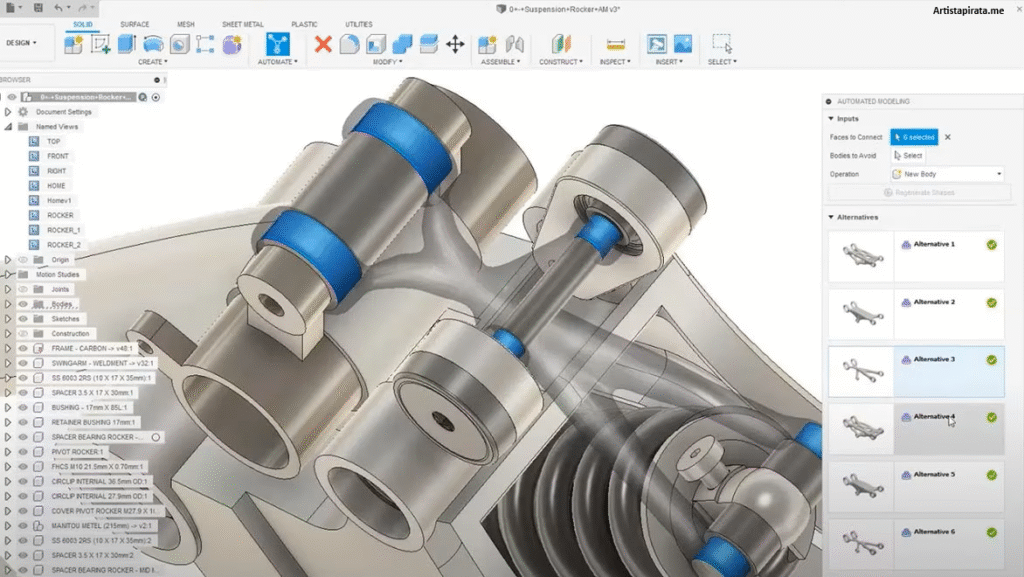Click the Select button for Bodies to Avoid

point(909,155)
